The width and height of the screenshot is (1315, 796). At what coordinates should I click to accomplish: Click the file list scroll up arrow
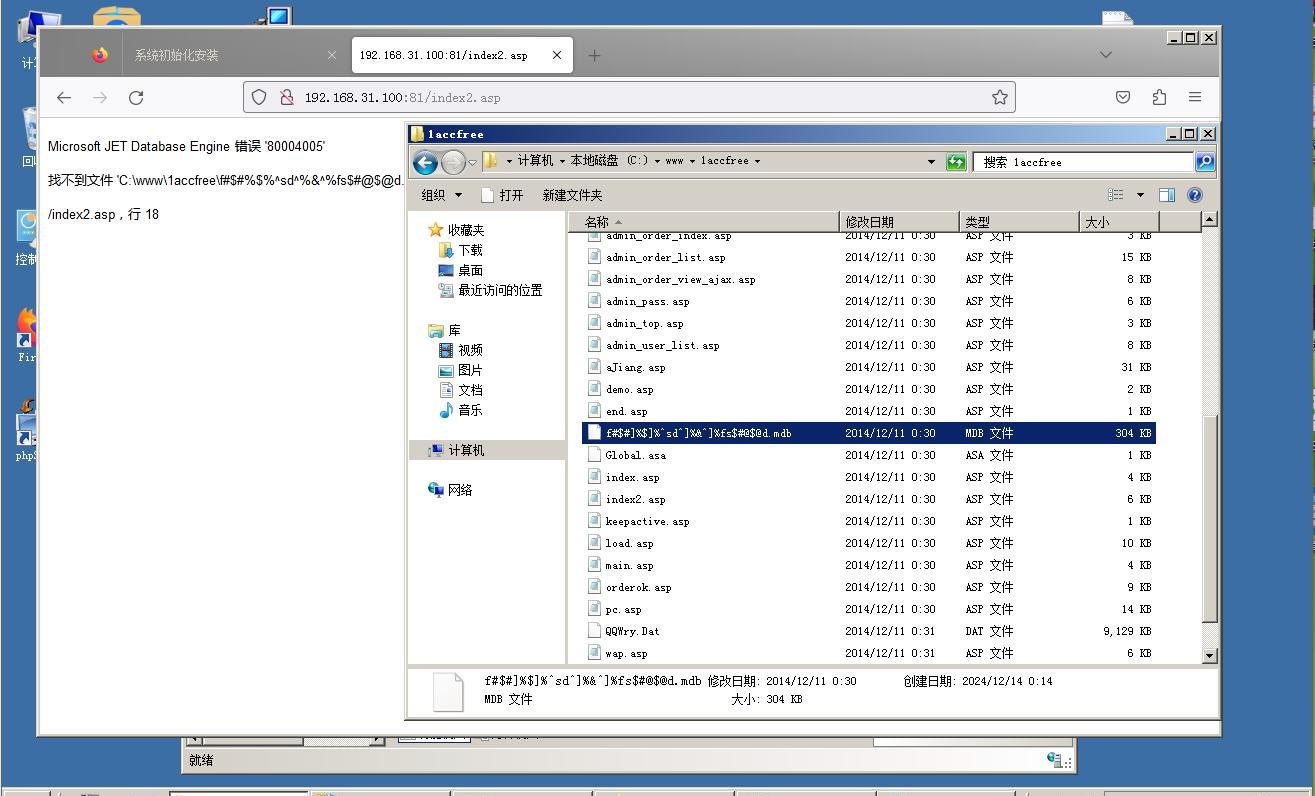point(1209,219)
